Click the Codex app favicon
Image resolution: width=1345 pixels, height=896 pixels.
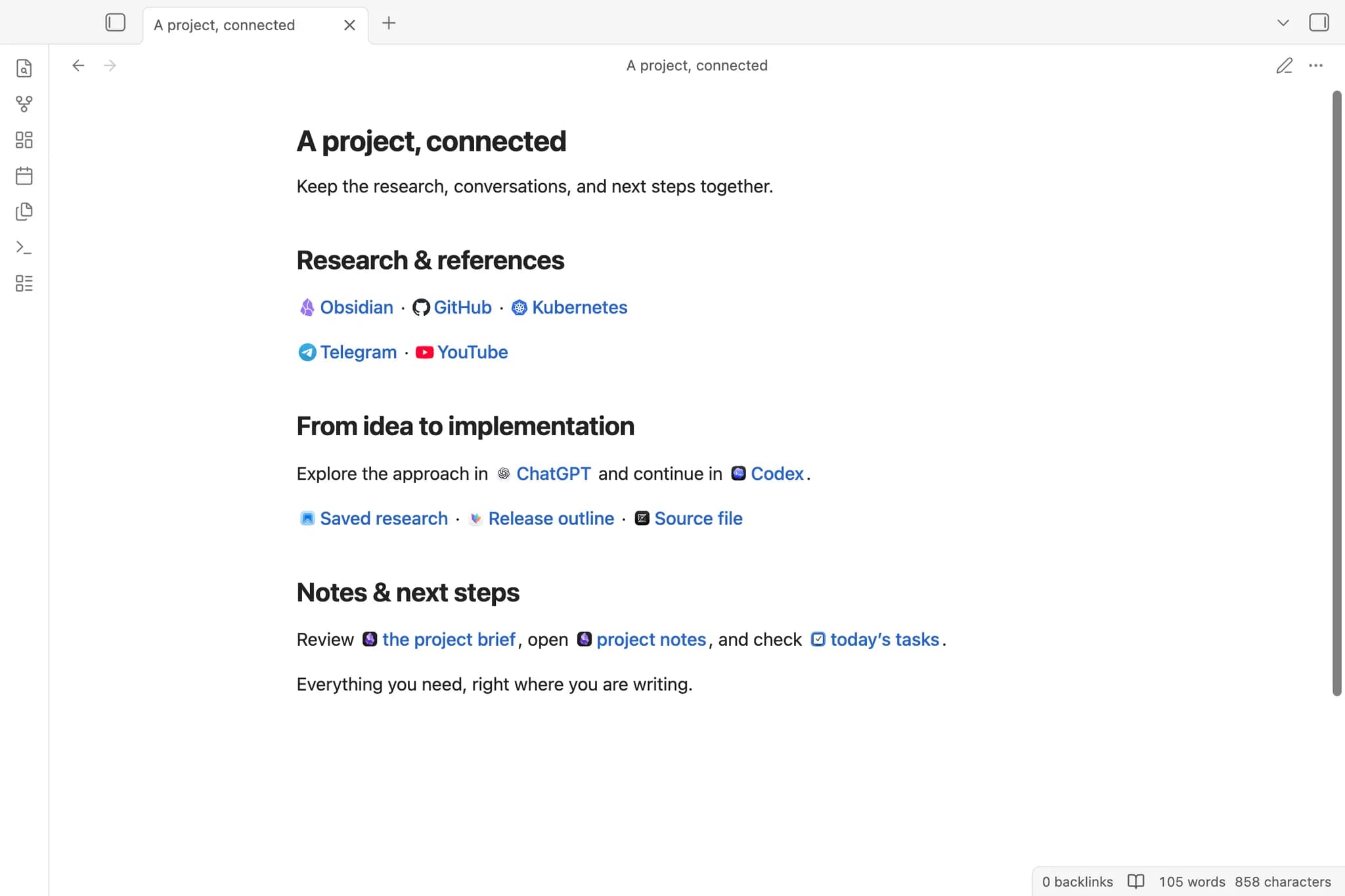click(x=738, y=473)
